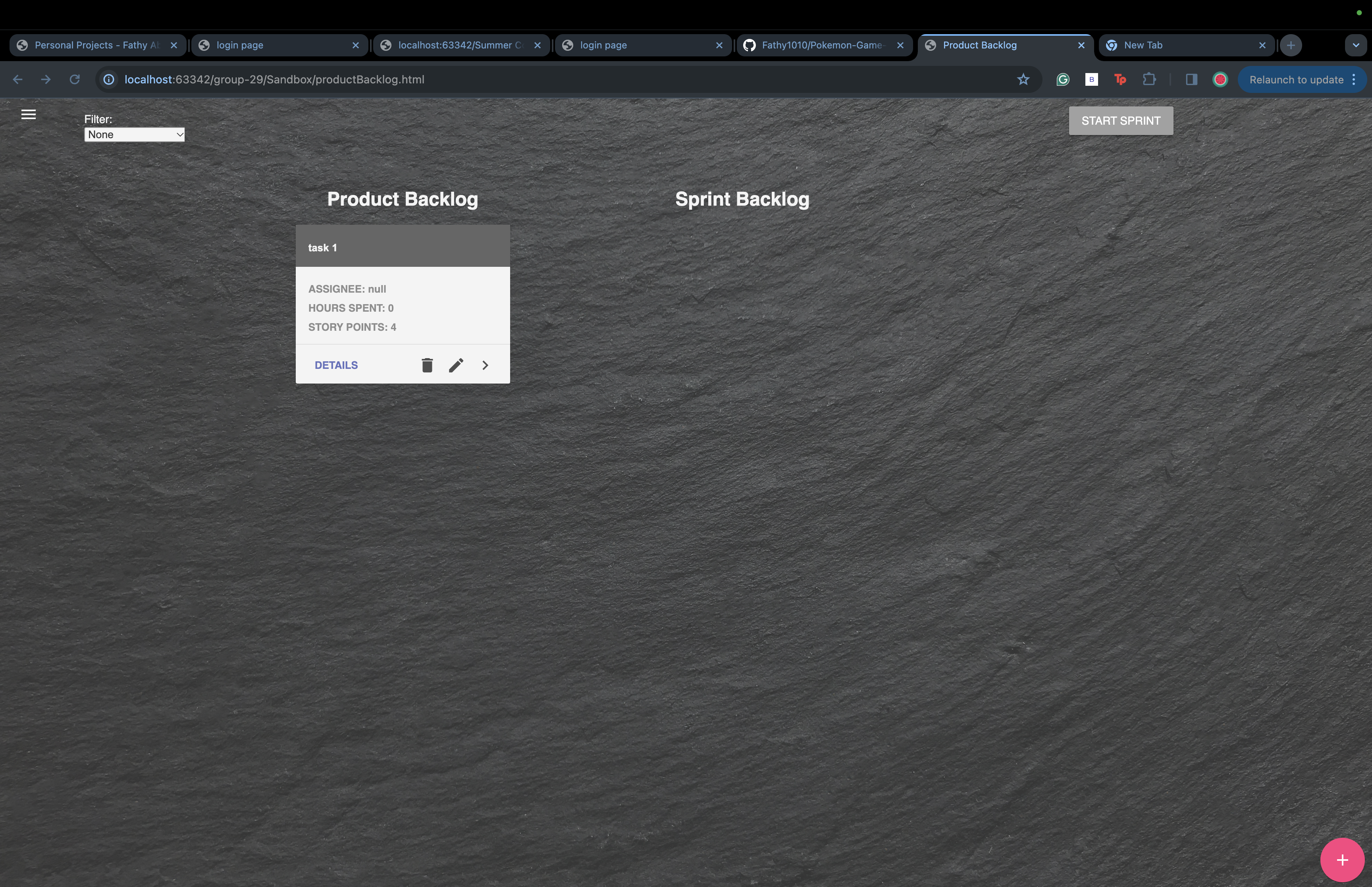Open the browser extensions puzzle icon
The image size is (1372, 887).
point(1149,79)
